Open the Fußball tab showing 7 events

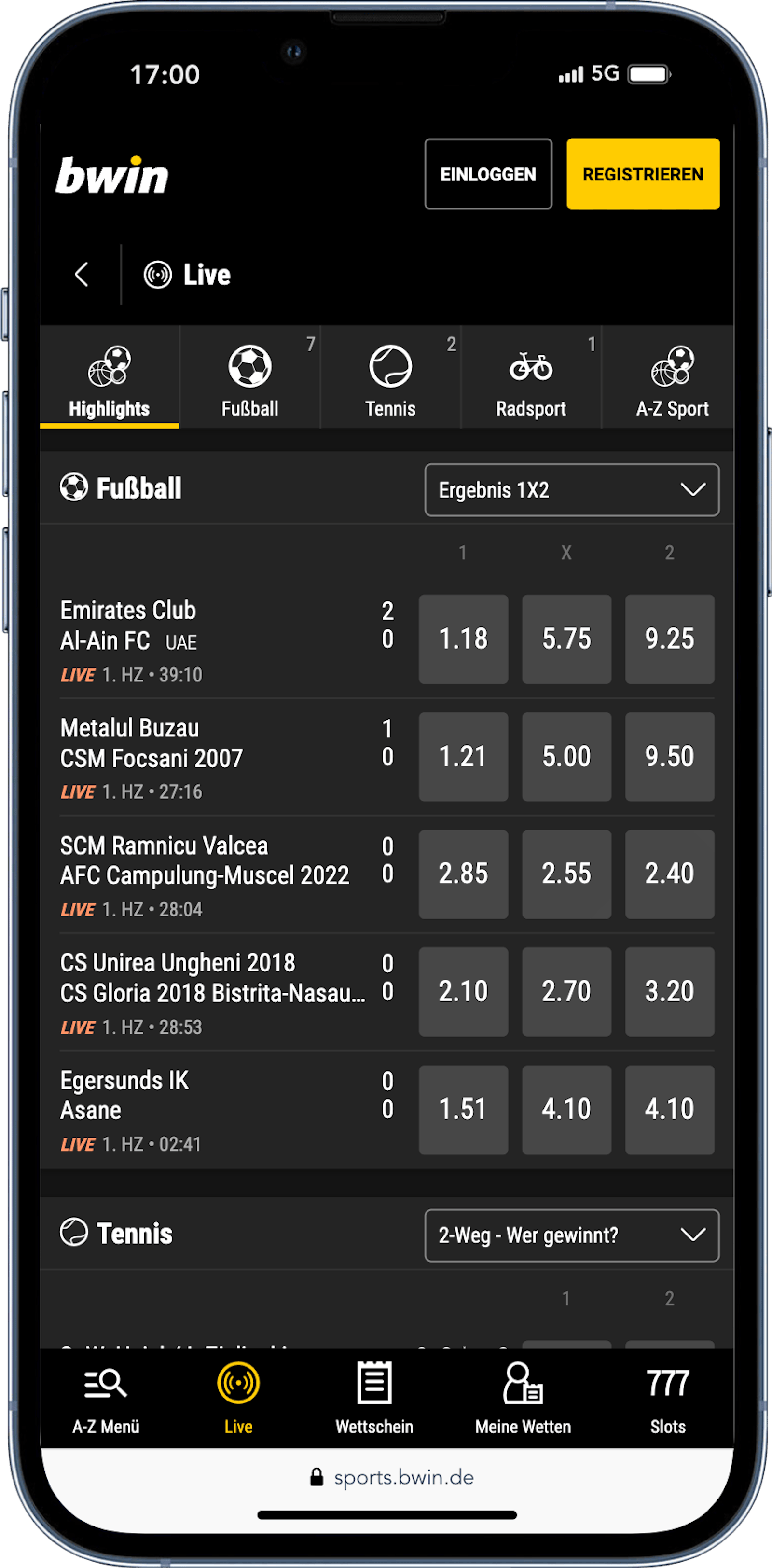click(250, 377)
